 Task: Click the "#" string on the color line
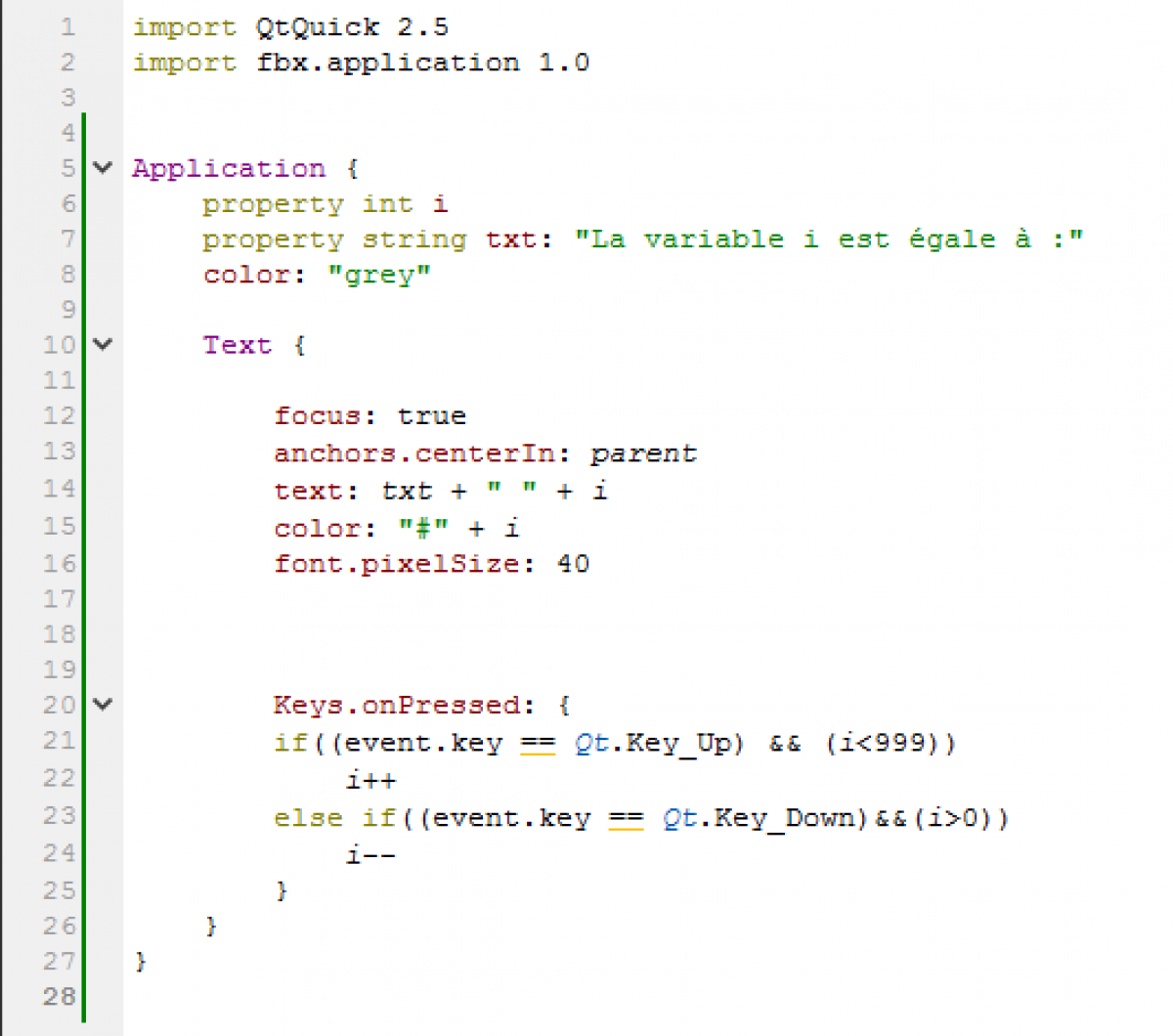coord(423,529)
